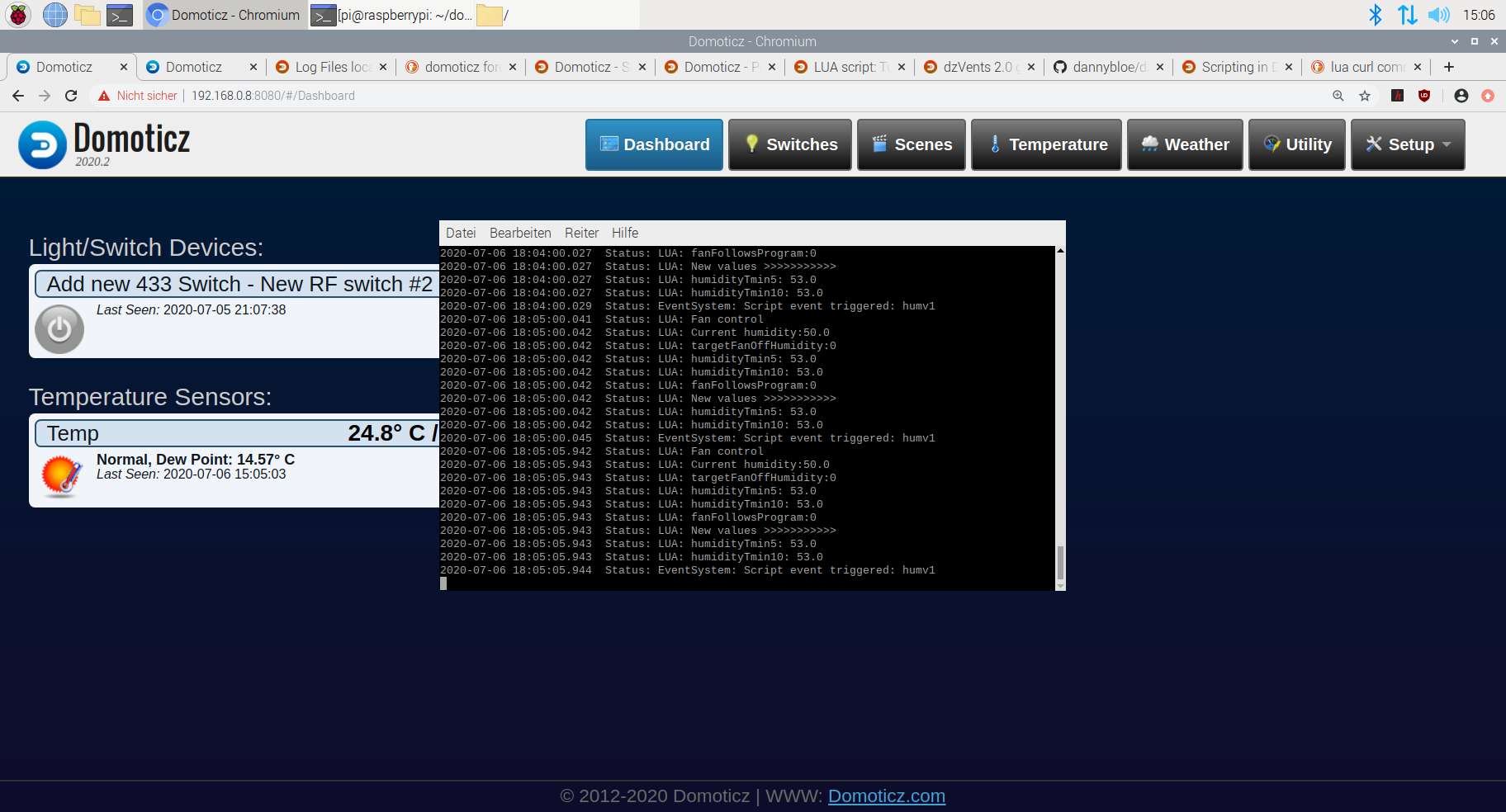Image resolution: width=1506 pixels, height=812 pixels.
Task: Open the browser profile avatar
Action: [x=1461, y=96]
